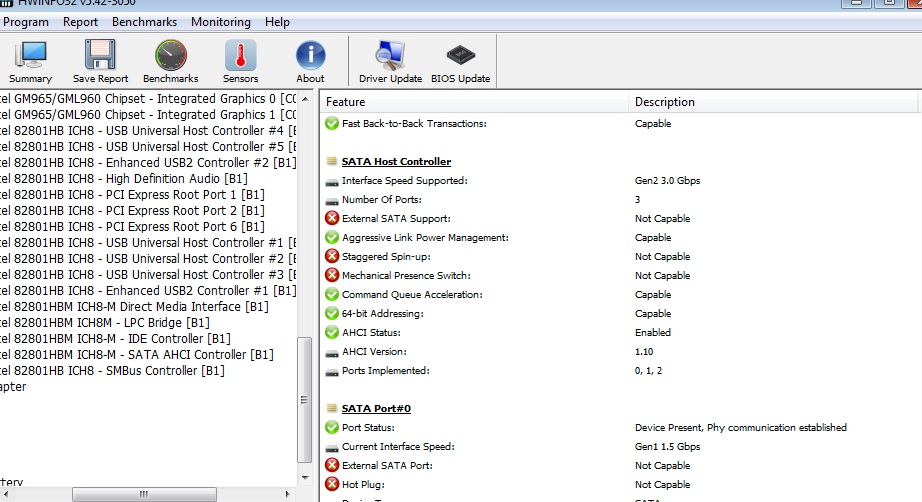Click section icon beside SATA Port#0
The image size is (922, 502).
[332, 408]
